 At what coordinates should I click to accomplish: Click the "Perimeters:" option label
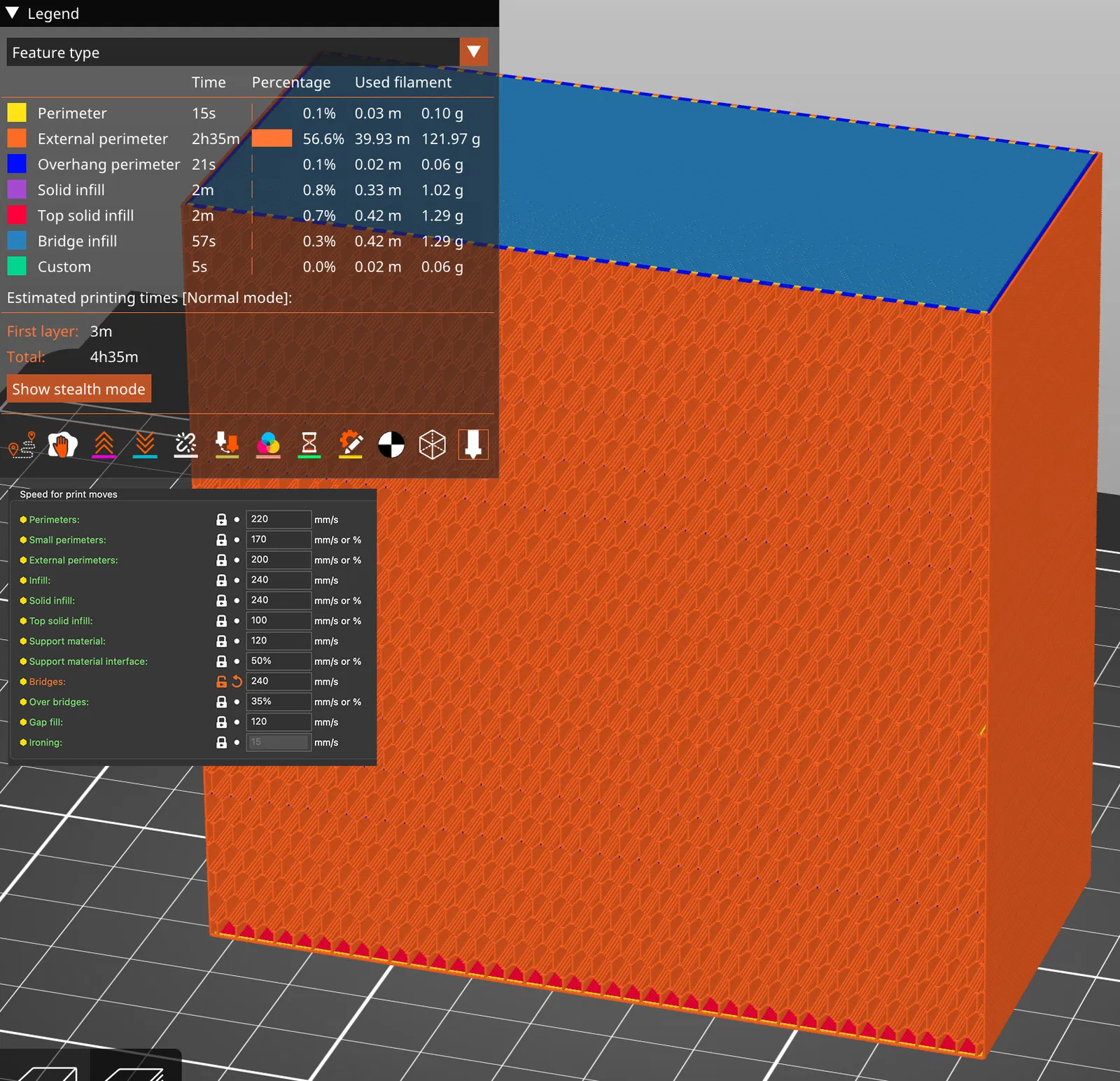pyautogui.click(x=55, y=519)
